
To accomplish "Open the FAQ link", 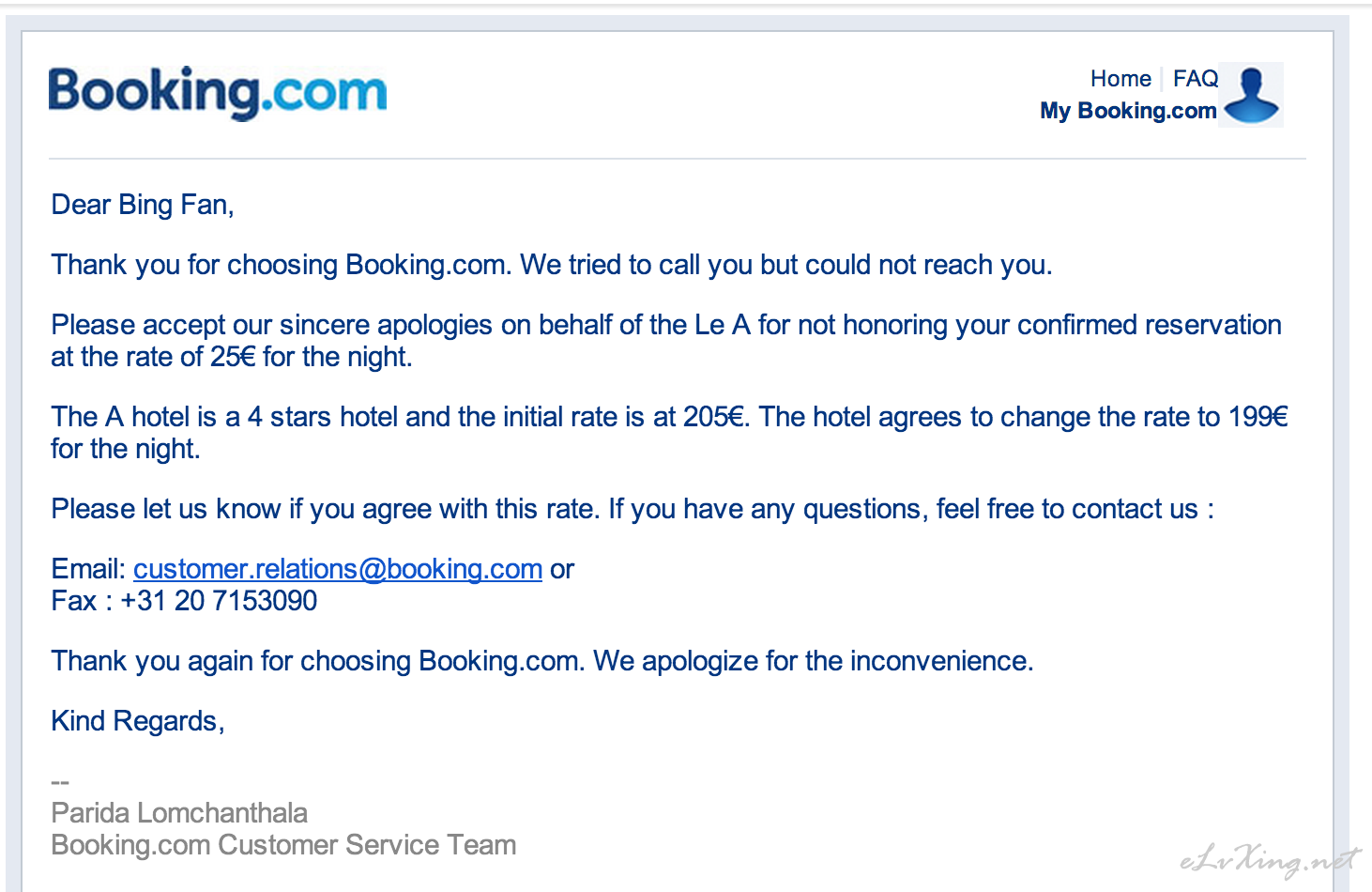I will click(1196, 79).
